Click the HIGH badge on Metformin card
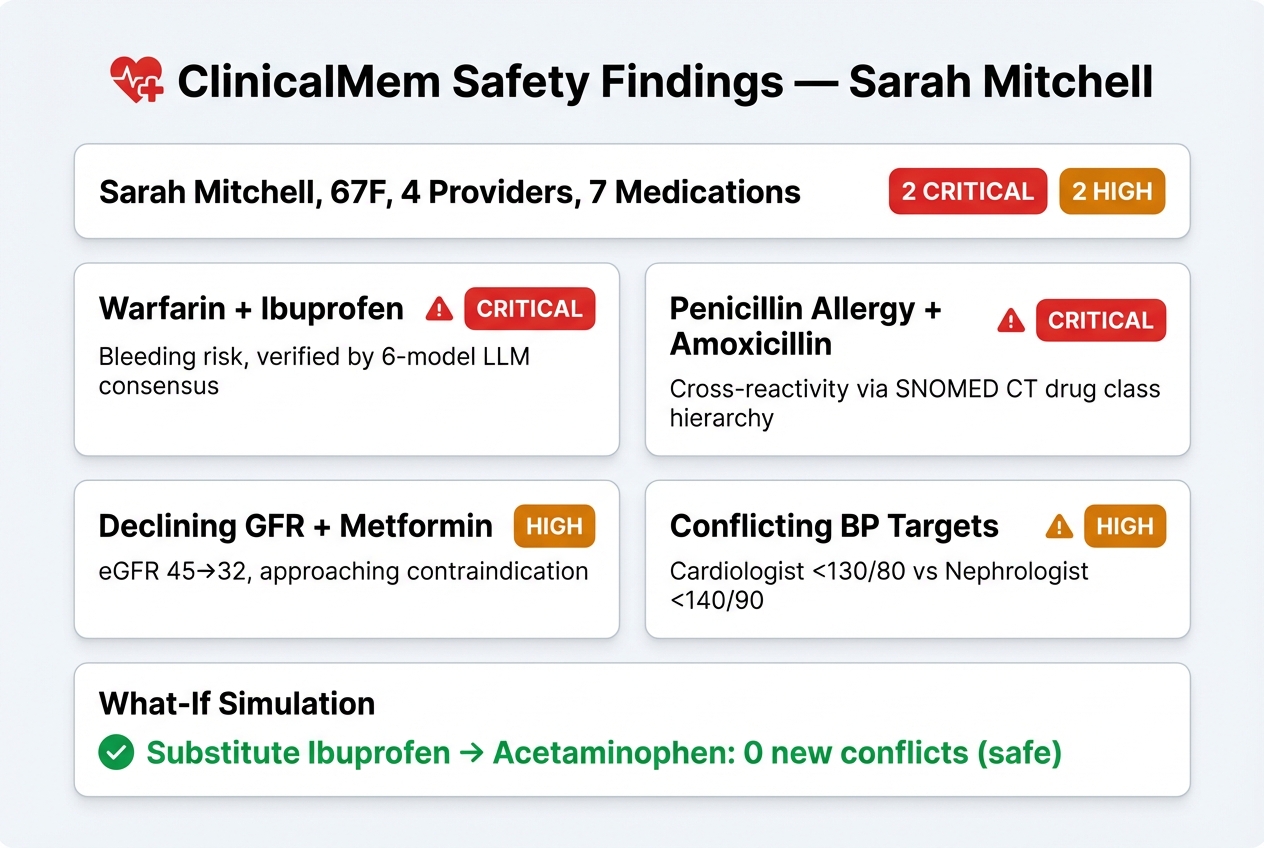This screenshot has height=848, width=1264. tap(554, 526)
